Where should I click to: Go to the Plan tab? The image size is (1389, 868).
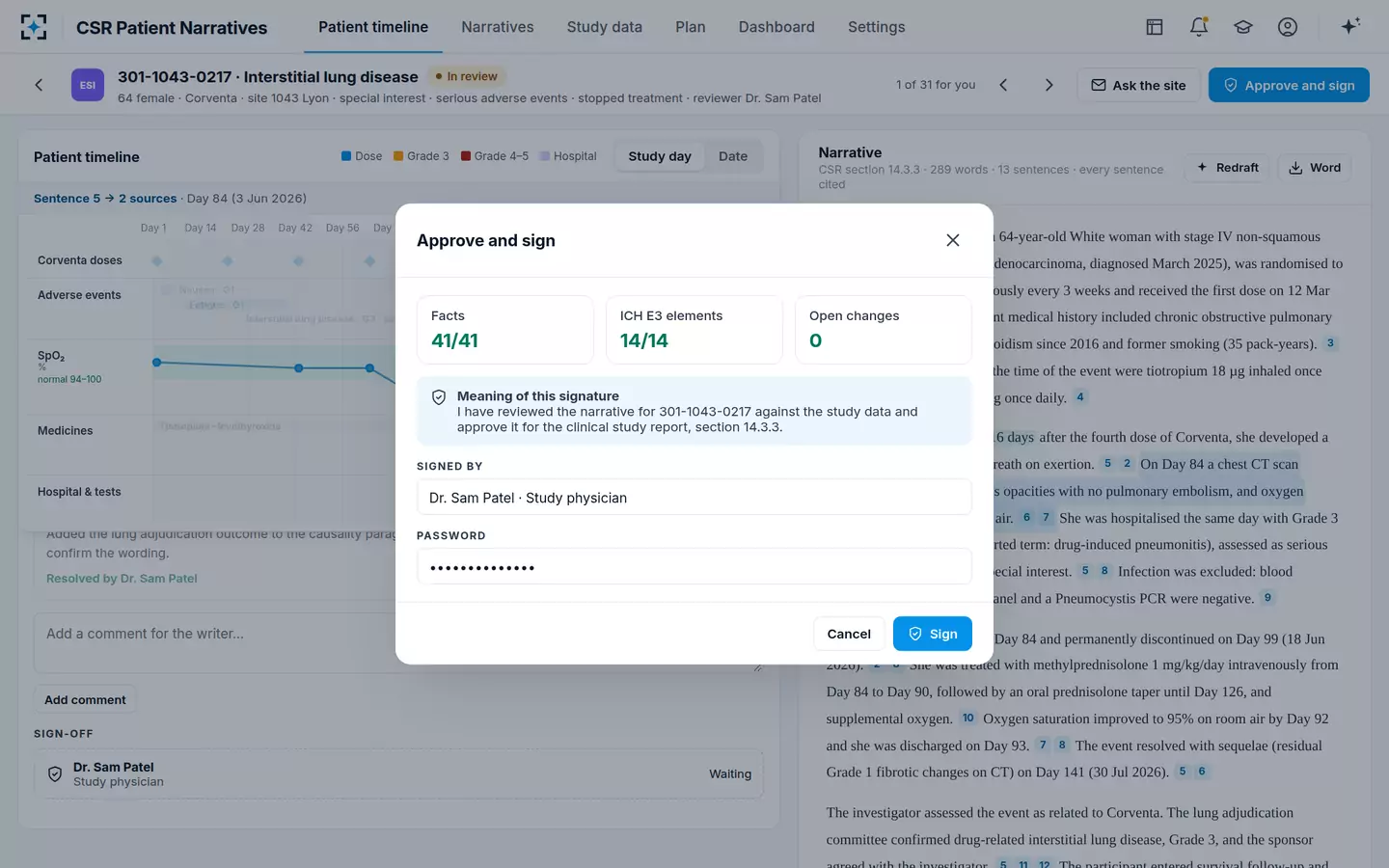pos(691,27)
